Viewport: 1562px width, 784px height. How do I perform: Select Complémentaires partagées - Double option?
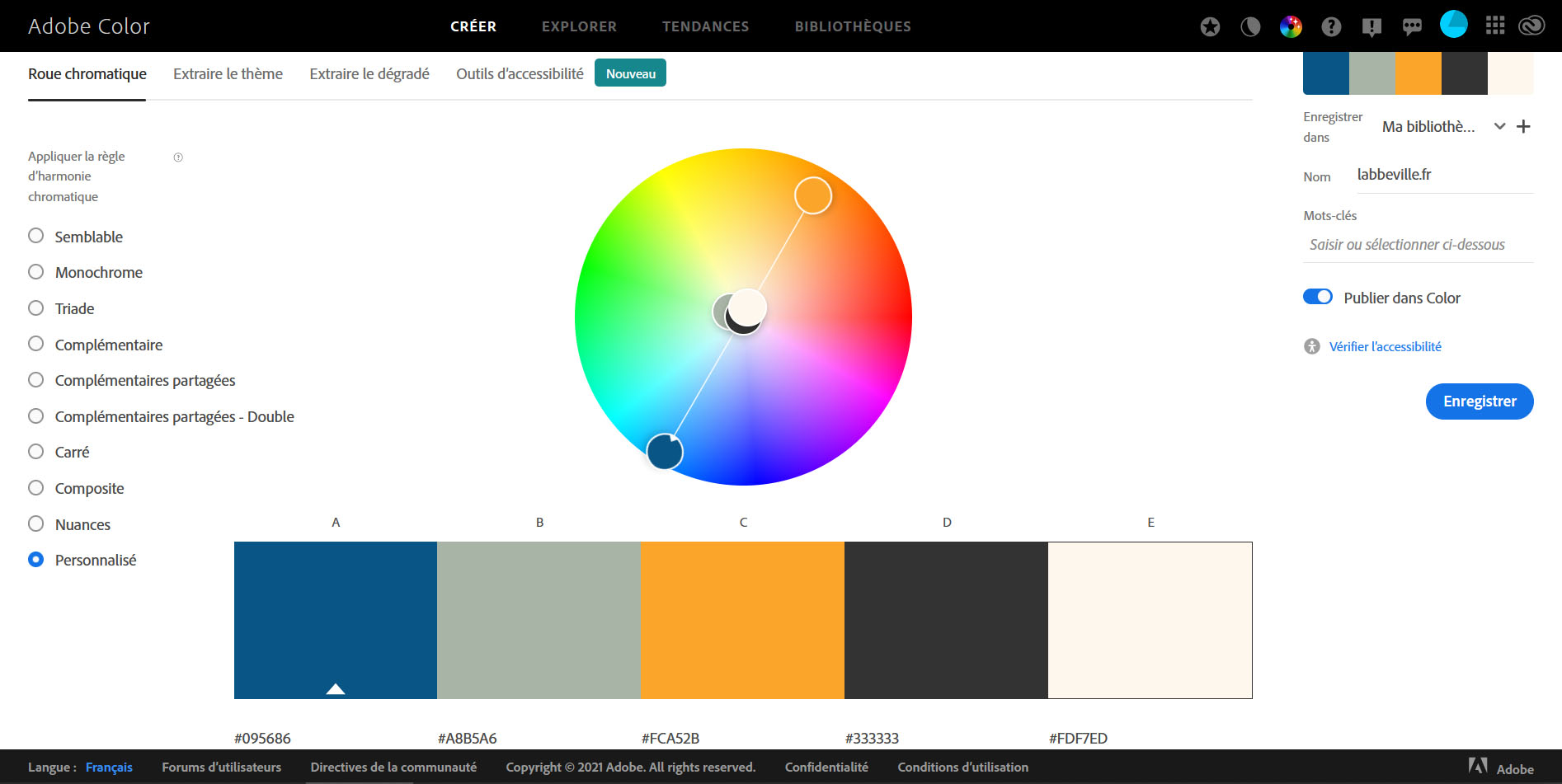coord(161,416)
